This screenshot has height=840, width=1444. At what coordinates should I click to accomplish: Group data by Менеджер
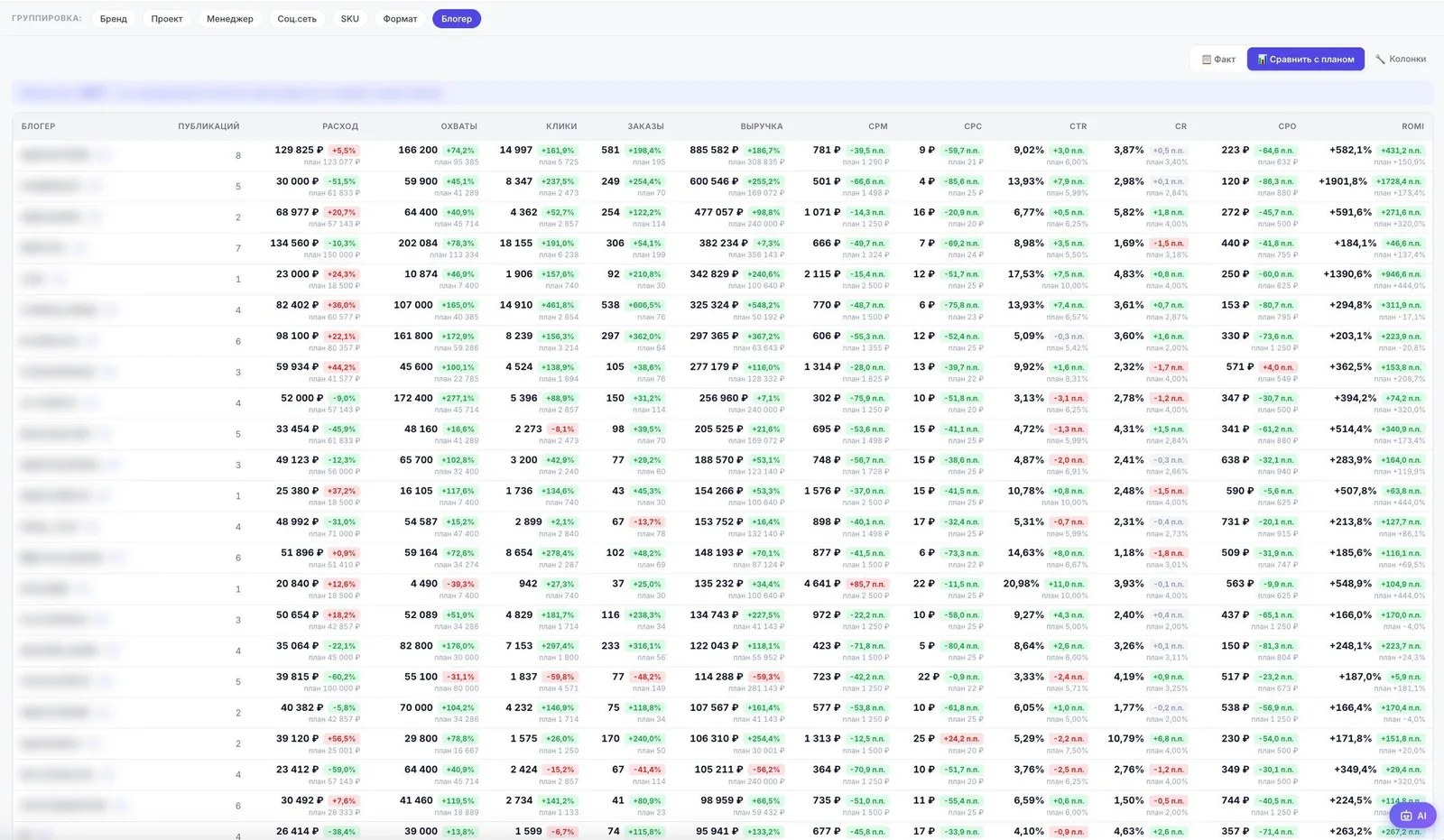point(230,19)
